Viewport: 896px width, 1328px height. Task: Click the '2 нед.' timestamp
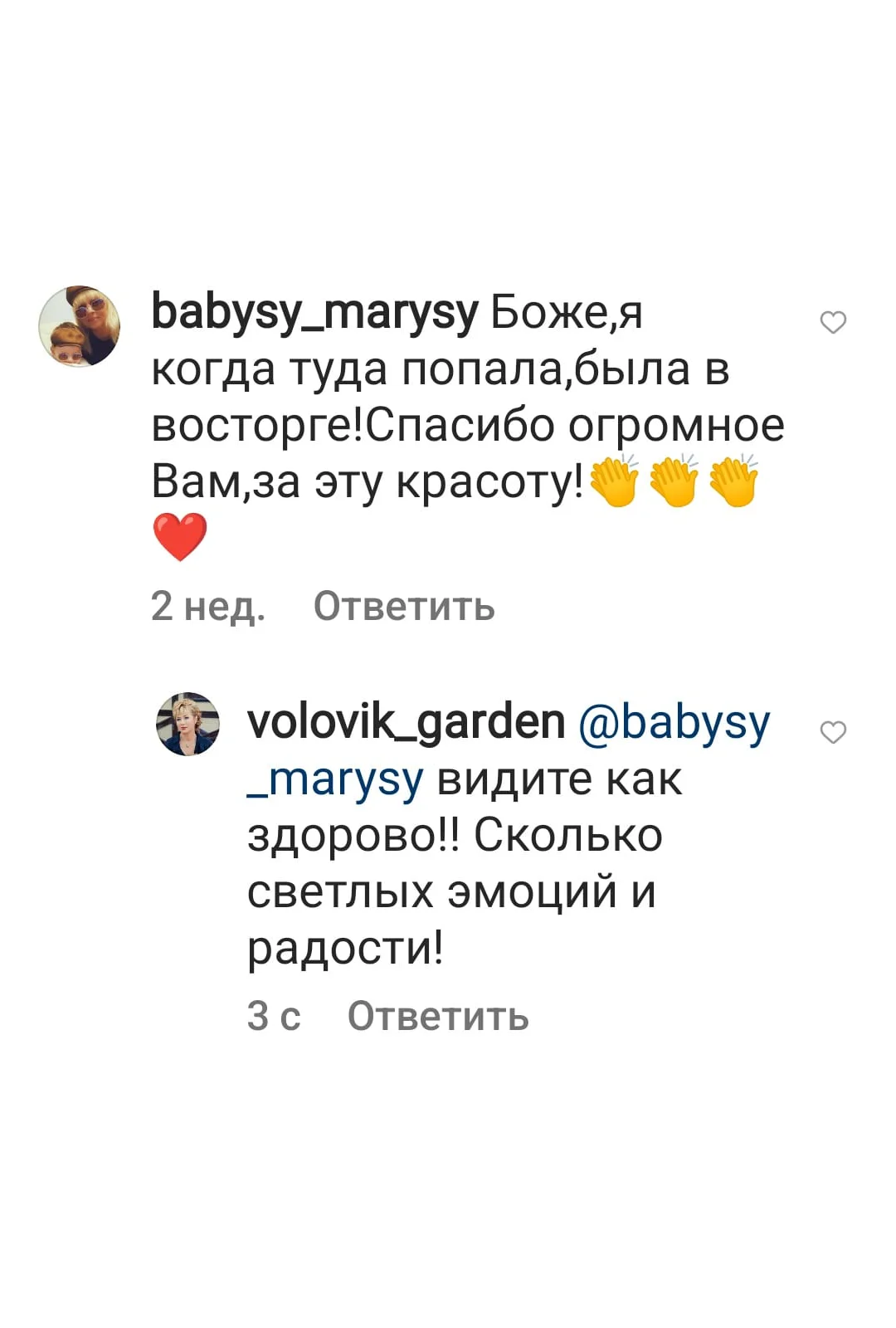click(x=208, y=607)
